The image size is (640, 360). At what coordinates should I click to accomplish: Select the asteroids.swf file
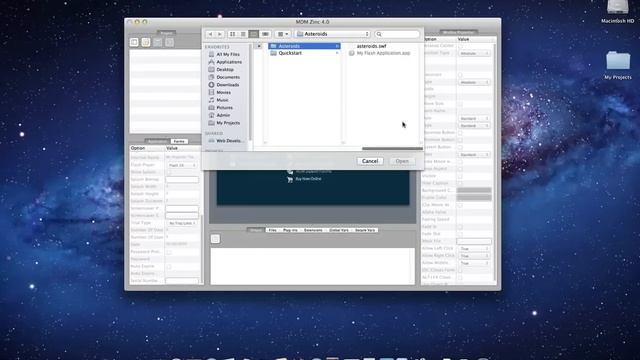tap(371, 46)
